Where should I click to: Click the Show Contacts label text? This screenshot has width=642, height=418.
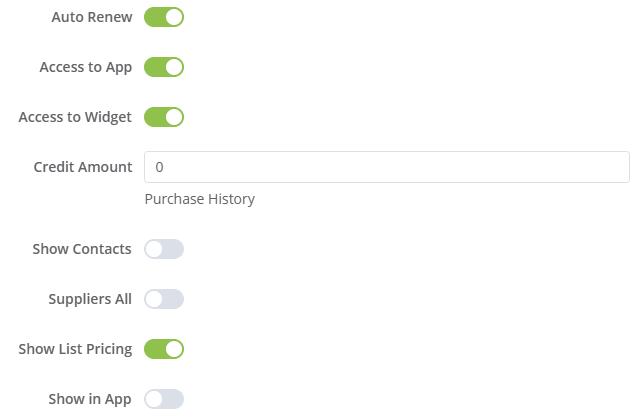(x=82, y=249)
